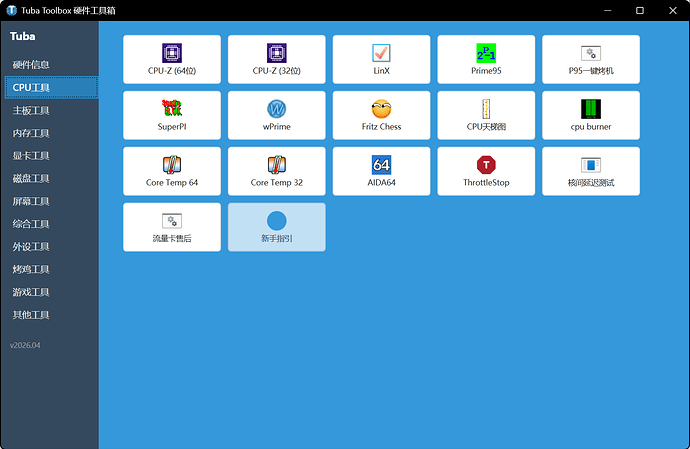Launch AIDA64 tool

click(x=382, y=171)
